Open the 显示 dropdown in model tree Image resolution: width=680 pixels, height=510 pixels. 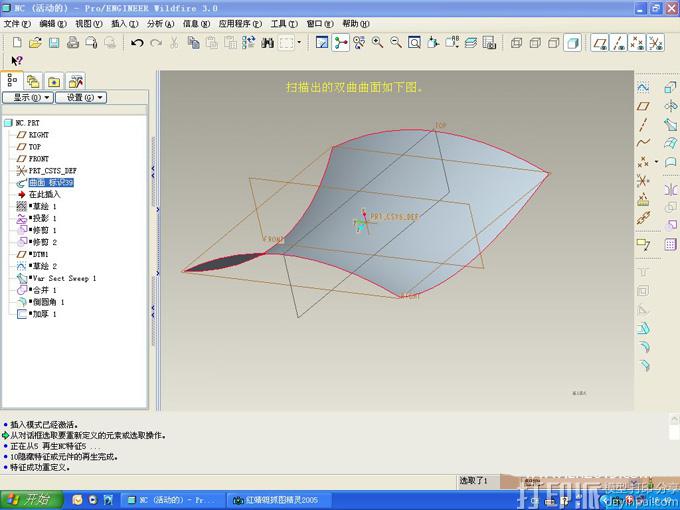(28, 97)
